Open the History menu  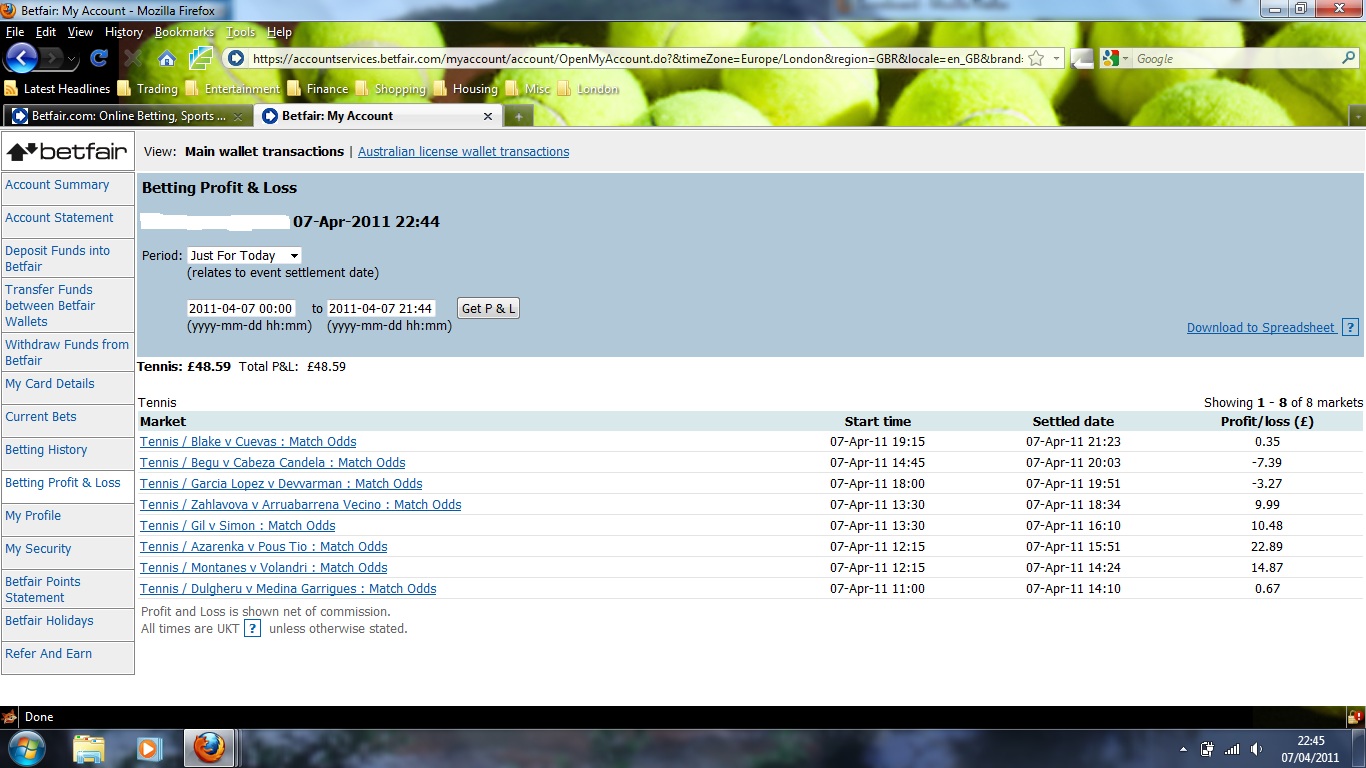[124, 32]
